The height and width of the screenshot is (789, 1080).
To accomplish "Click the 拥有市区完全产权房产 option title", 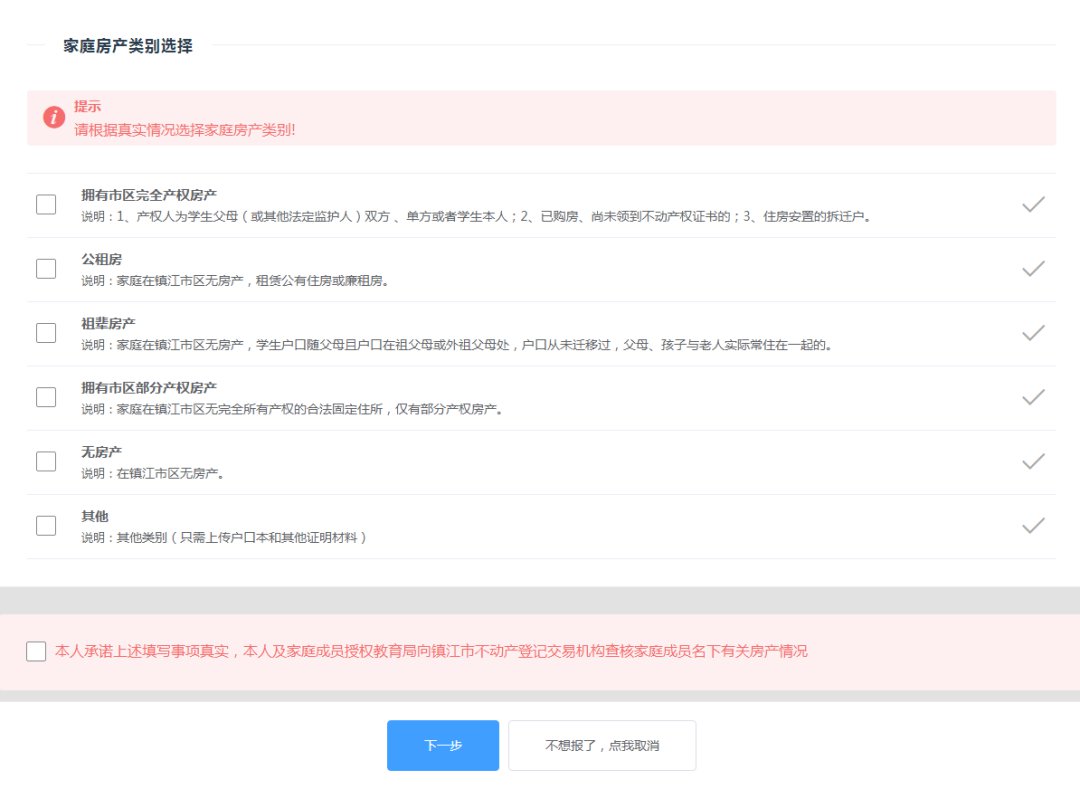I will [x=149, y=195].
